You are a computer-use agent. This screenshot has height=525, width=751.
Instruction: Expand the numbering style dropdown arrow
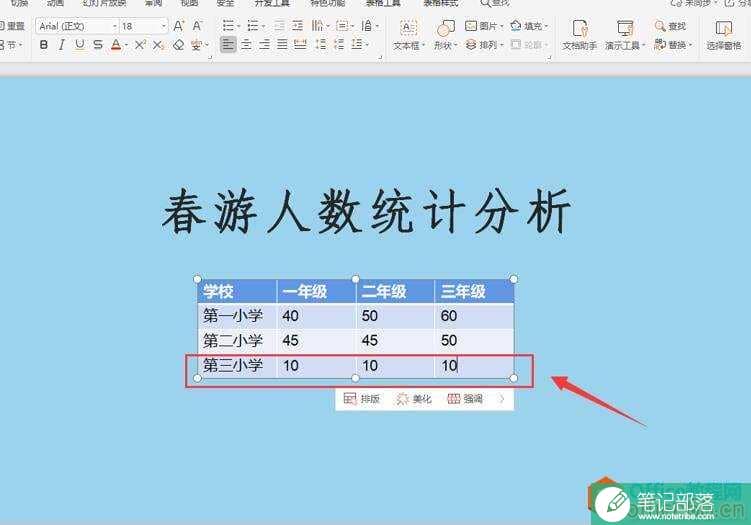pyautogui.click(x=263, y=26)
